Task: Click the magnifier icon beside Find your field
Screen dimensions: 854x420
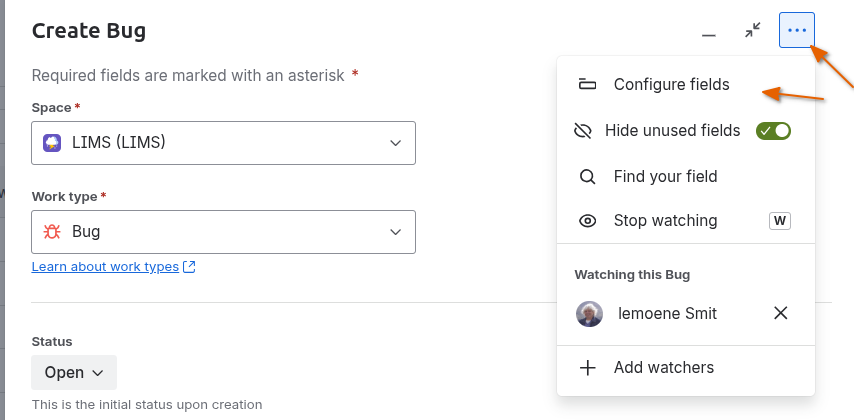Action: [587, 177]
